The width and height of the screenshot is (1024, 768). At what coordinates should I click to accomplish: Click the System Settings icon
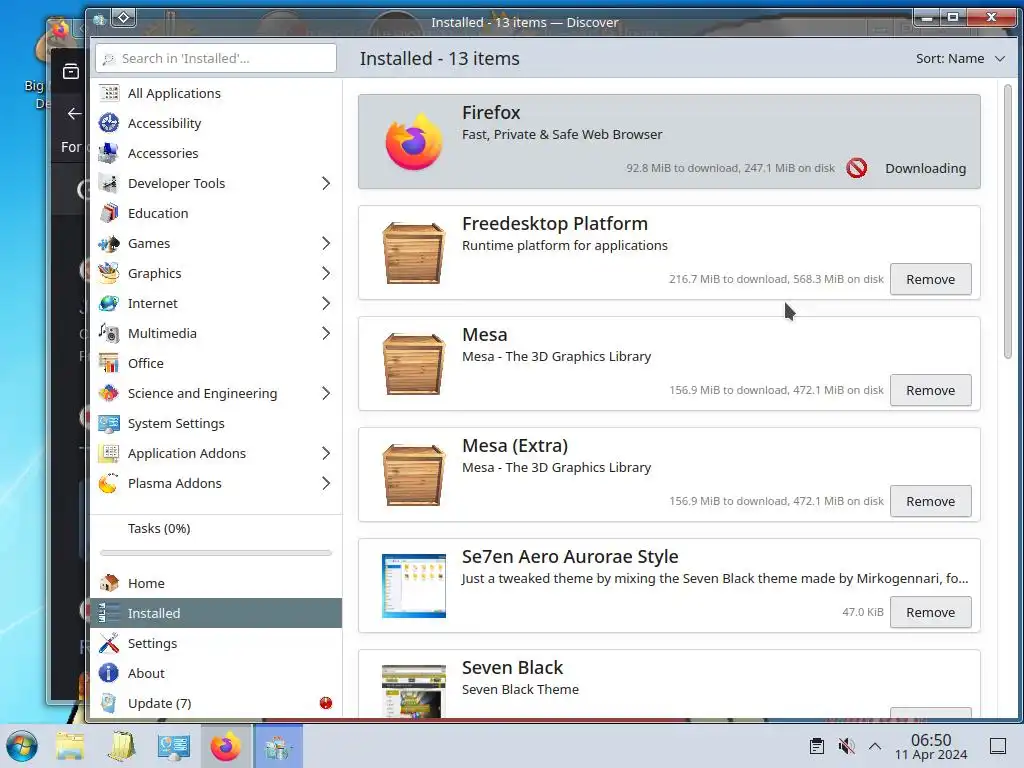108,423
